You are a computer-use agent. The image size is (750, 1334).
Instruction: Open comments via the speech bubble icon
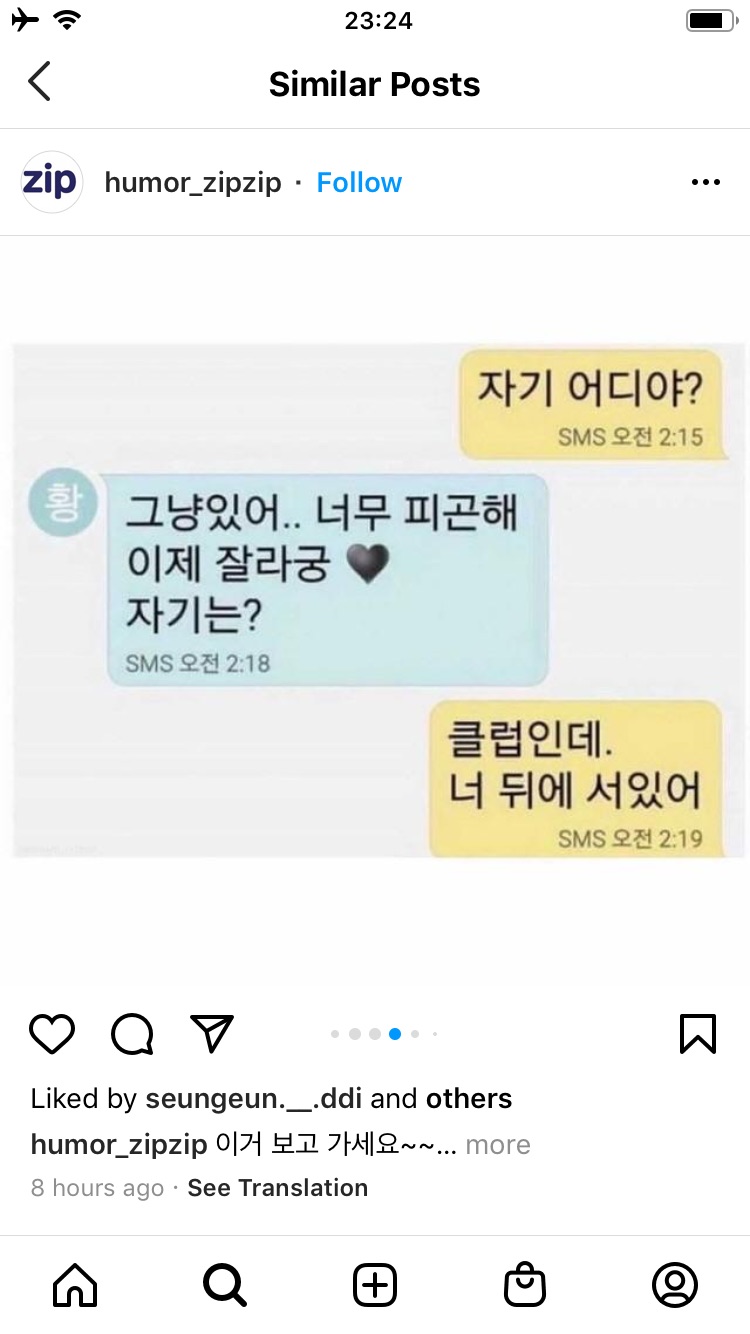point(132,1034)
